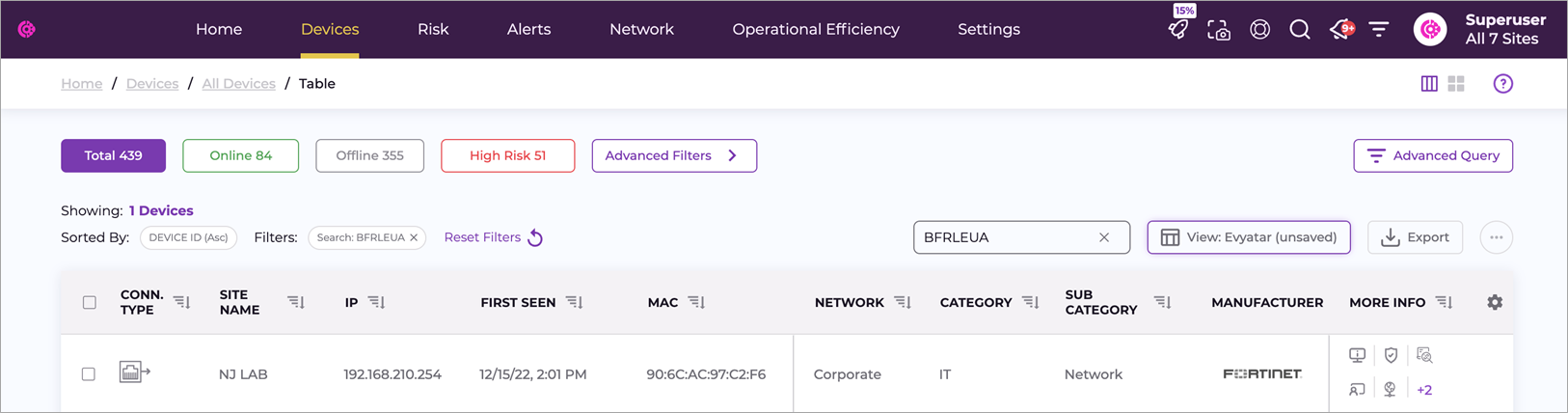Click the globe network icon in More Info
1568x413 pixels.
(x=1390, y=389)
